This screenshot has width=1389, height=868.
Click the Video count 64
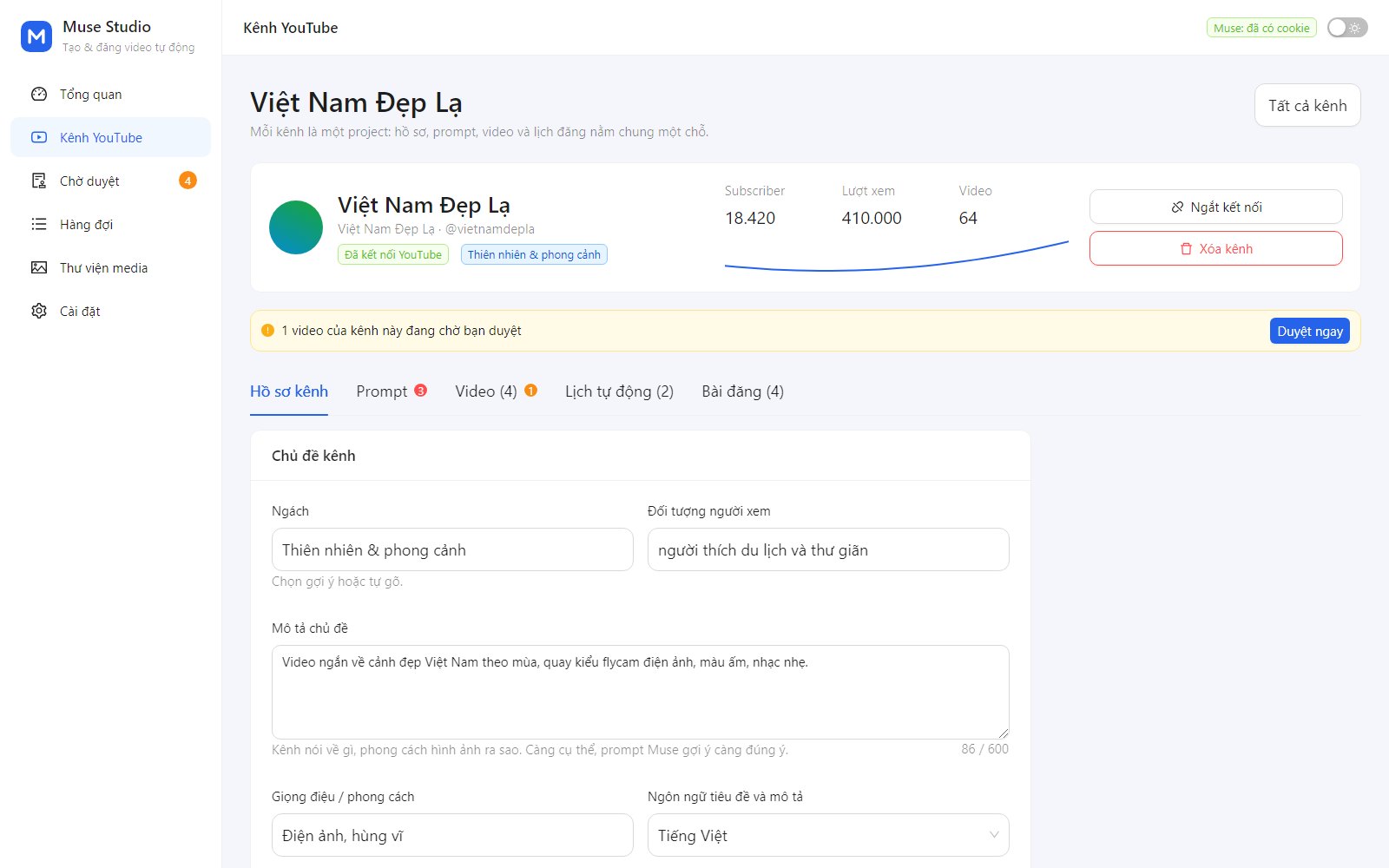(968, 218)
